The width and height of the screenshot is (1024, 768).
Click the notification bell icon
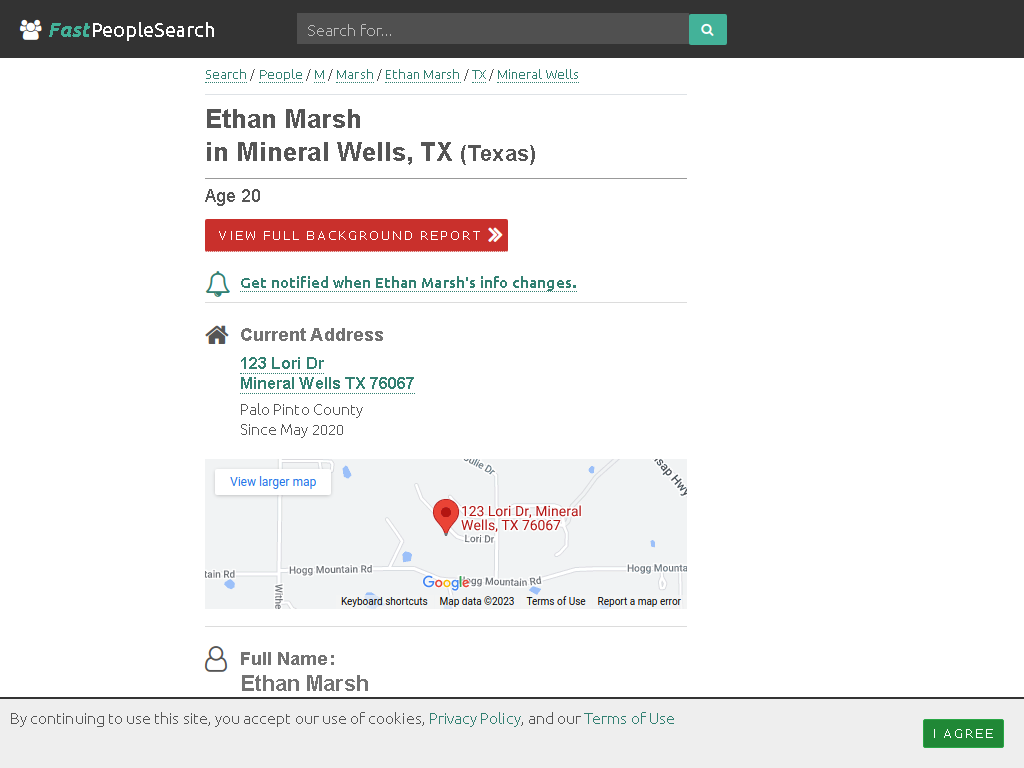pyautogui.click(x=217, y=283)
